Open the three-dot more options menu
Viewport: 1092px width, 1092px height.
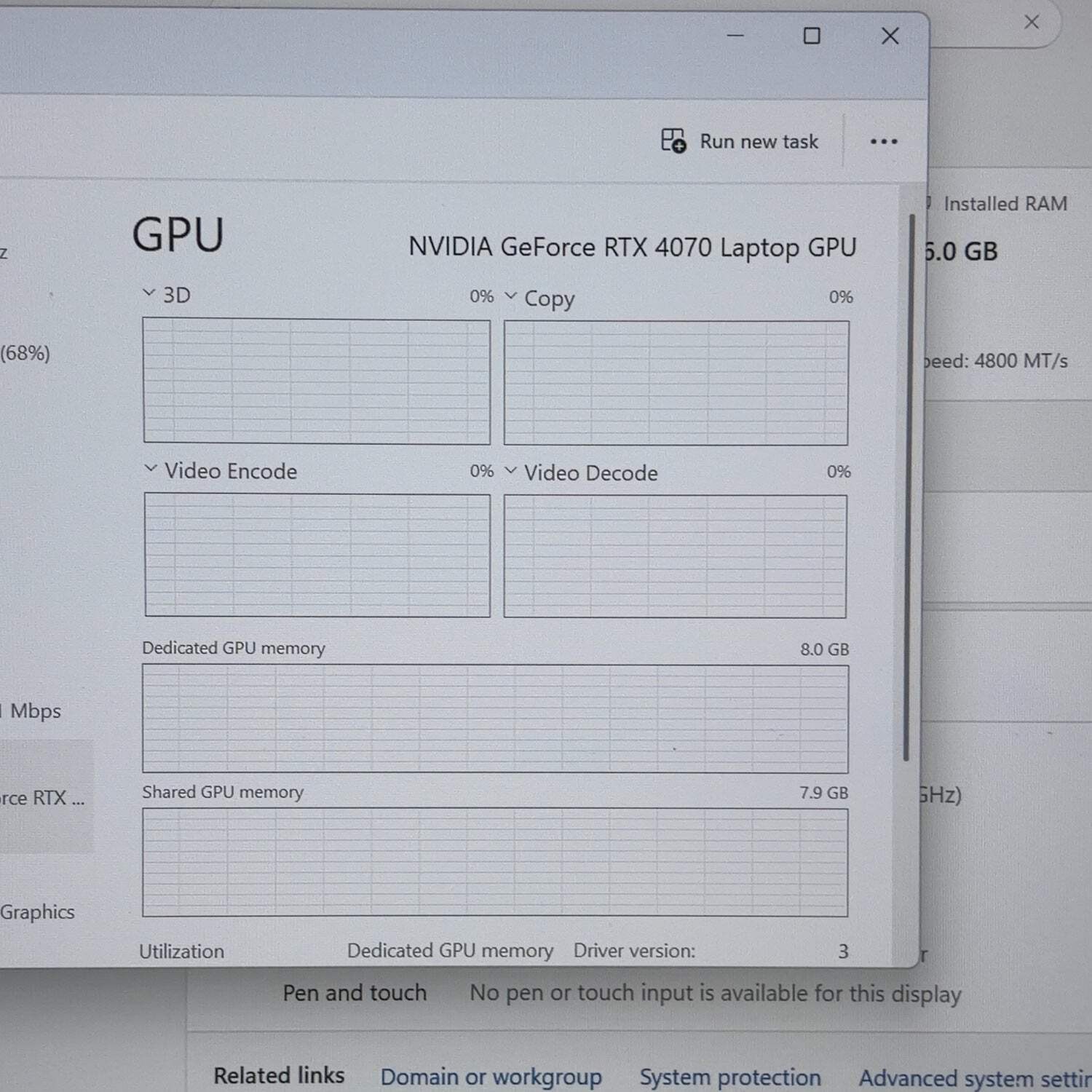[884, 141]
